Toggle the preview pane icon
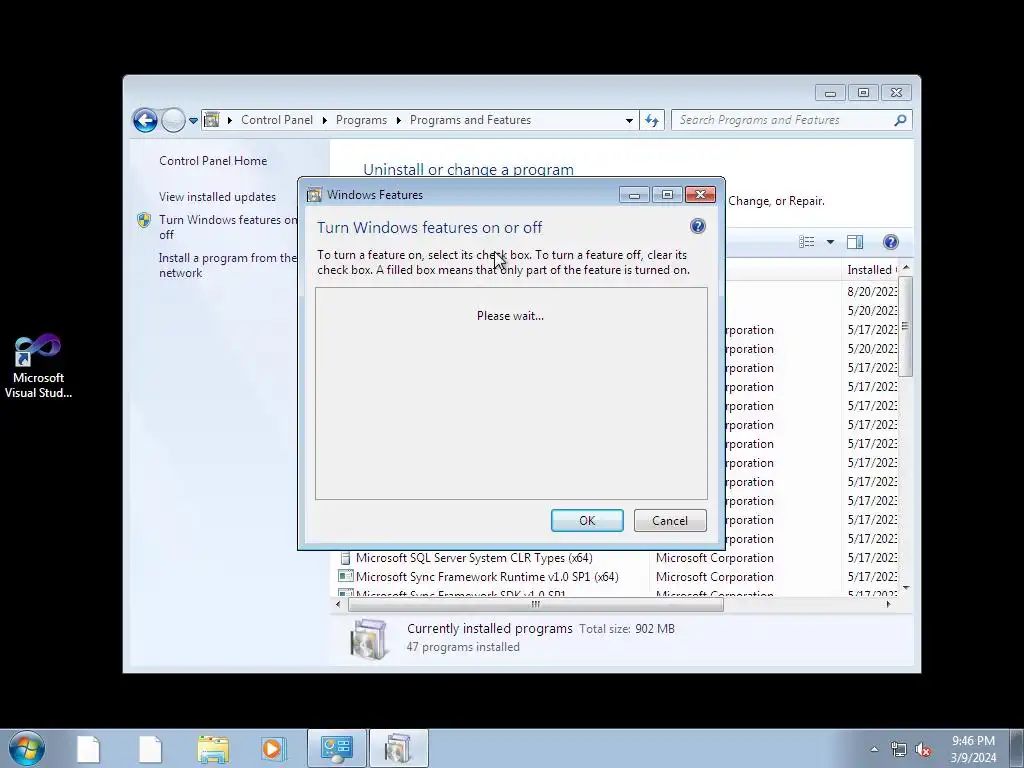The image size is (1024, 768). (x=855, y=242)
